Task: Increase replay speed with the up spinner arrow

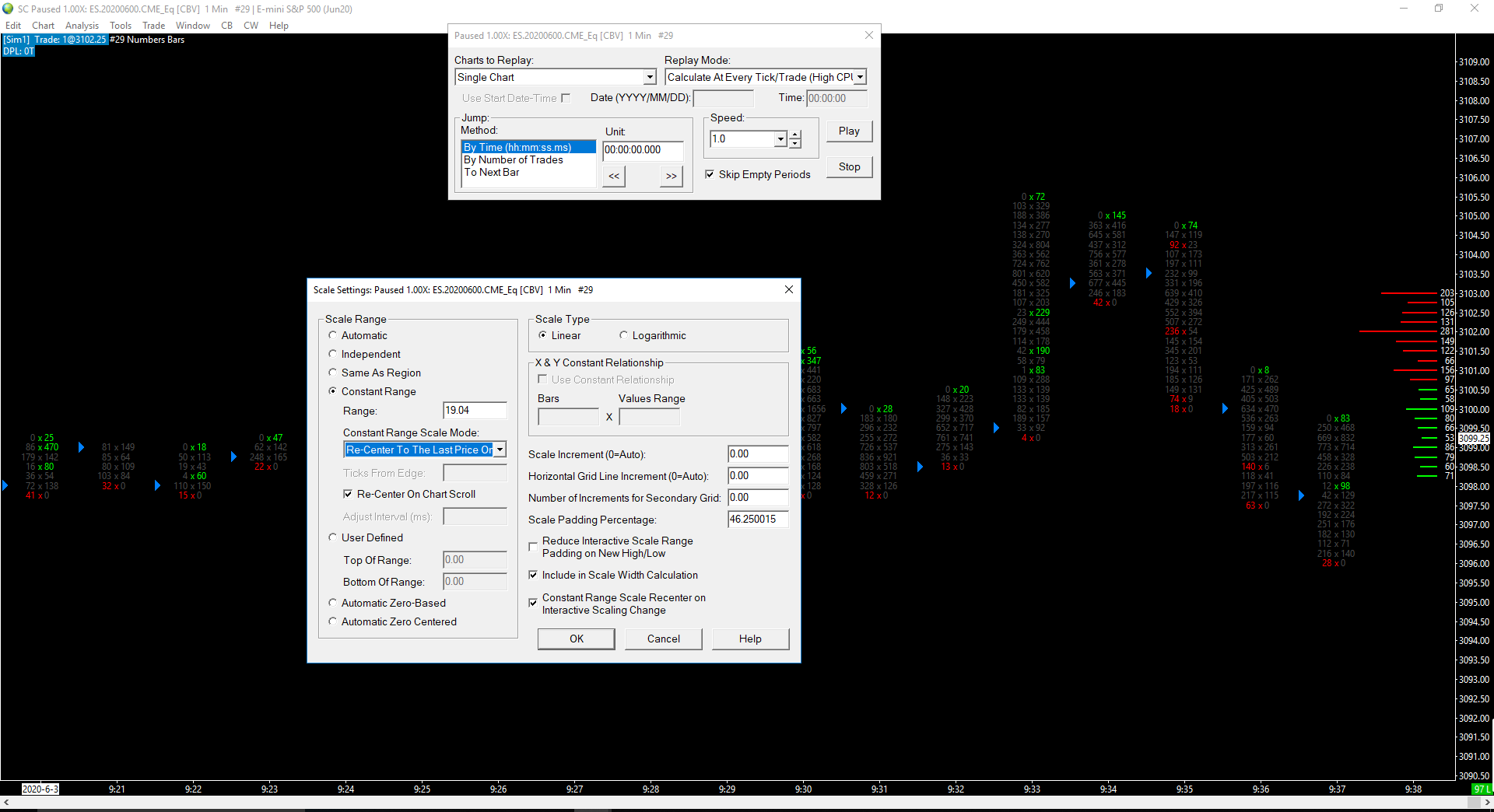Action: [795, 135]
